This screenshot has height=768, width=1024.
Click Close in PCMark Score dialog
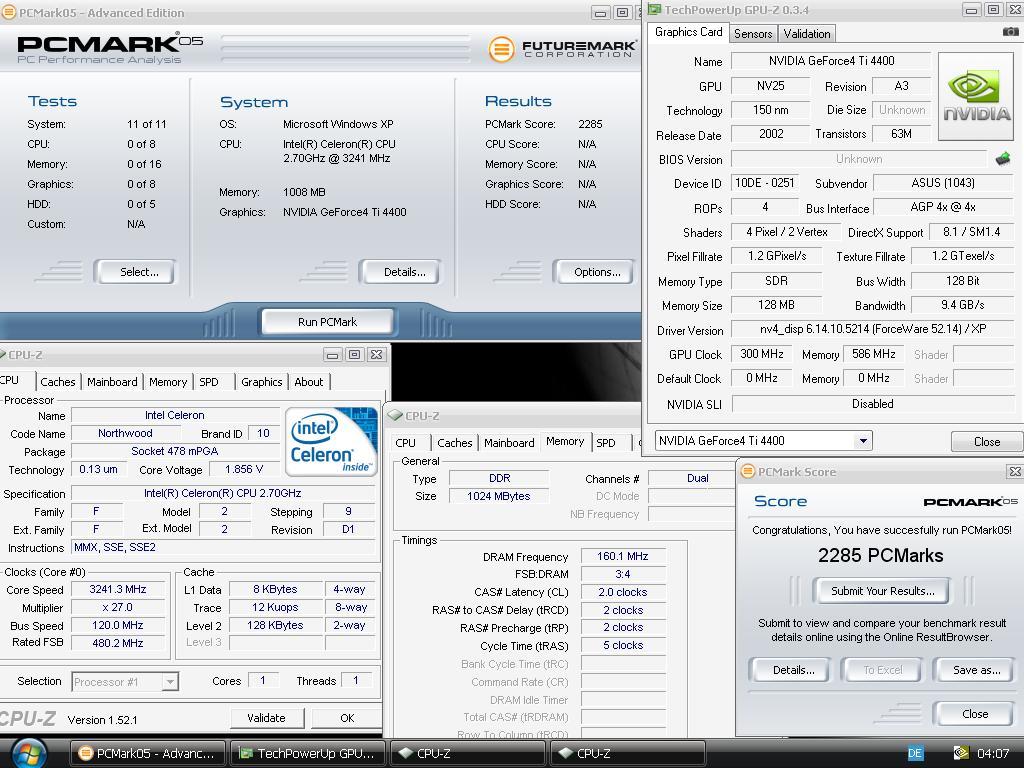click(974, 714)
